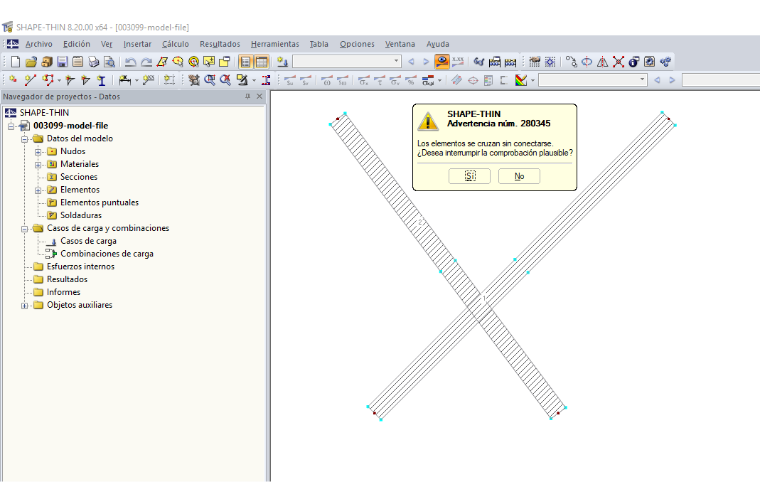
Task: Expand the Materiales tree node
Action: 38,165
